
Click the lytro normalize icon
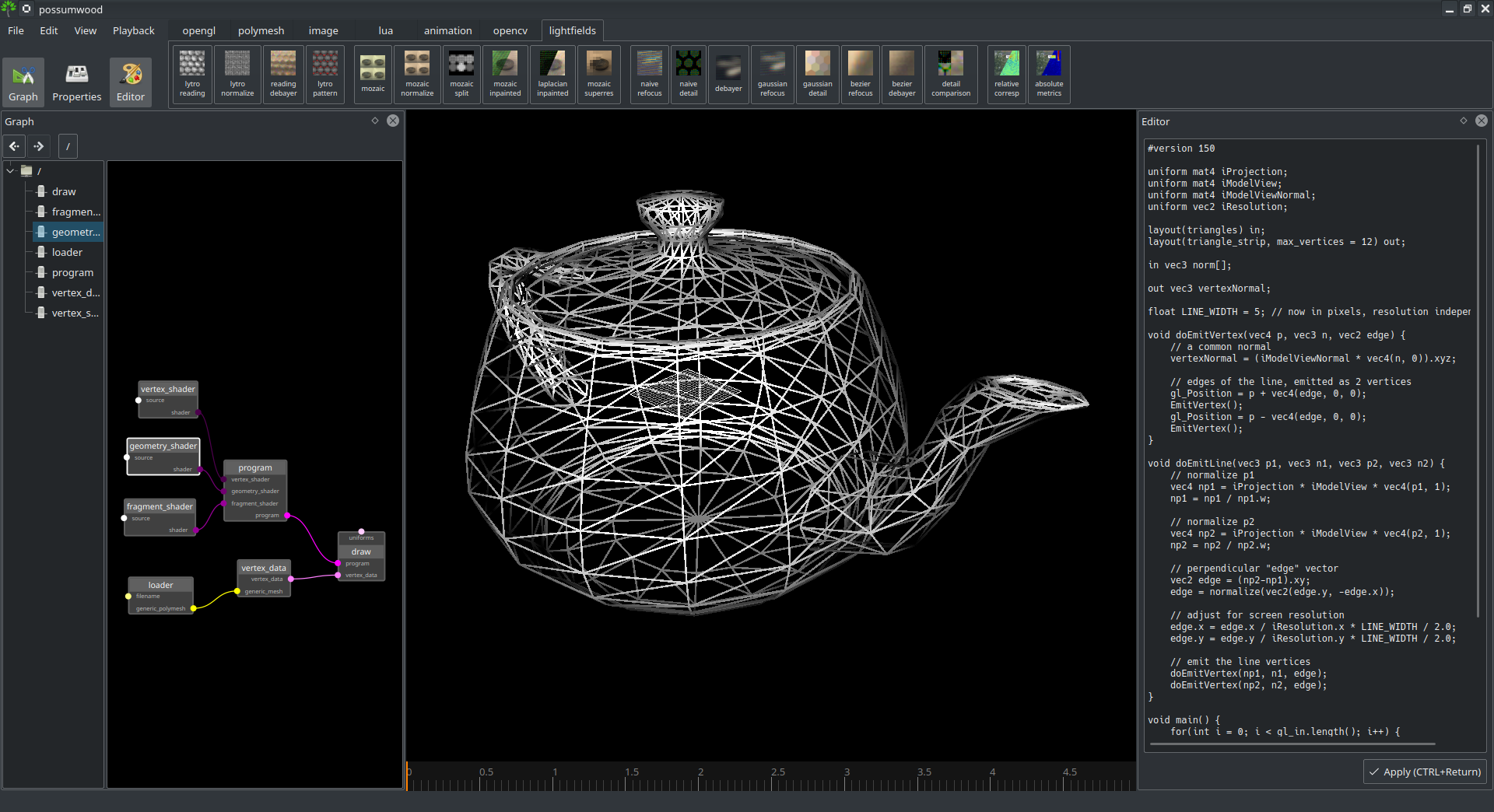click(237, 74)
